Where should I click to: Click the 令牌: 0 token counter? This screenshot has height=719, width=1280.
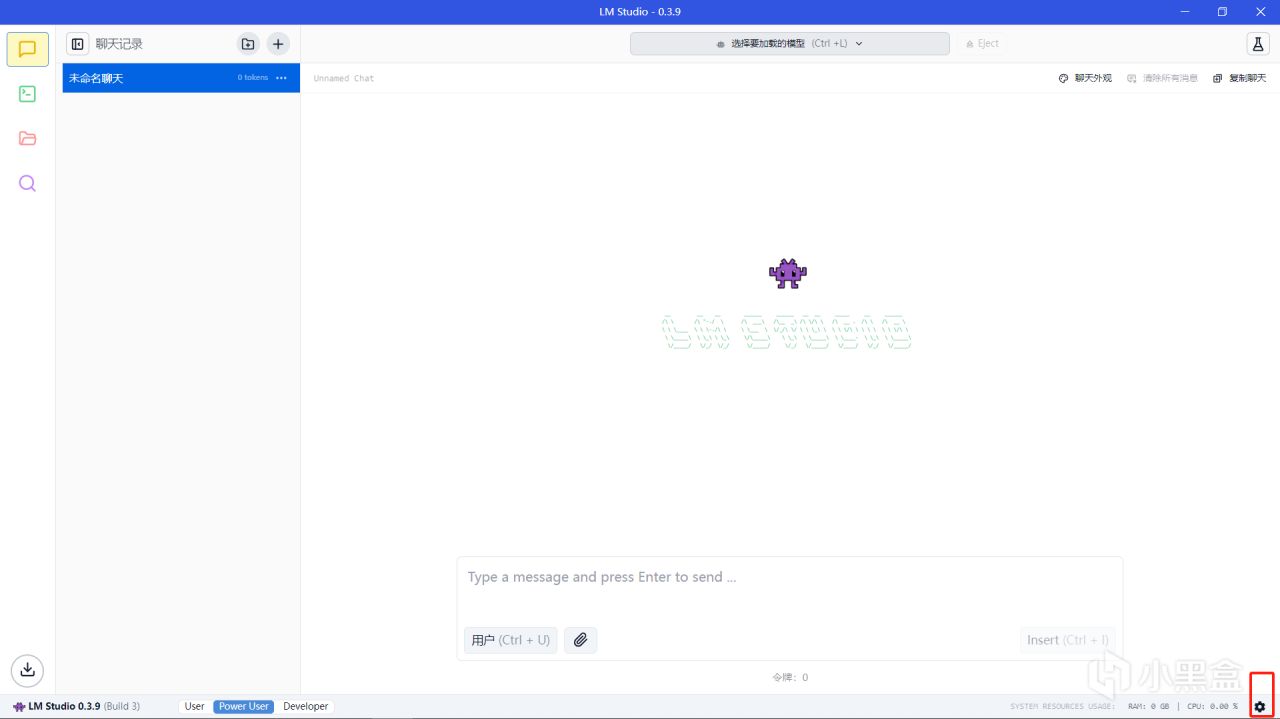pyautogui.click(x=790, y=677)
